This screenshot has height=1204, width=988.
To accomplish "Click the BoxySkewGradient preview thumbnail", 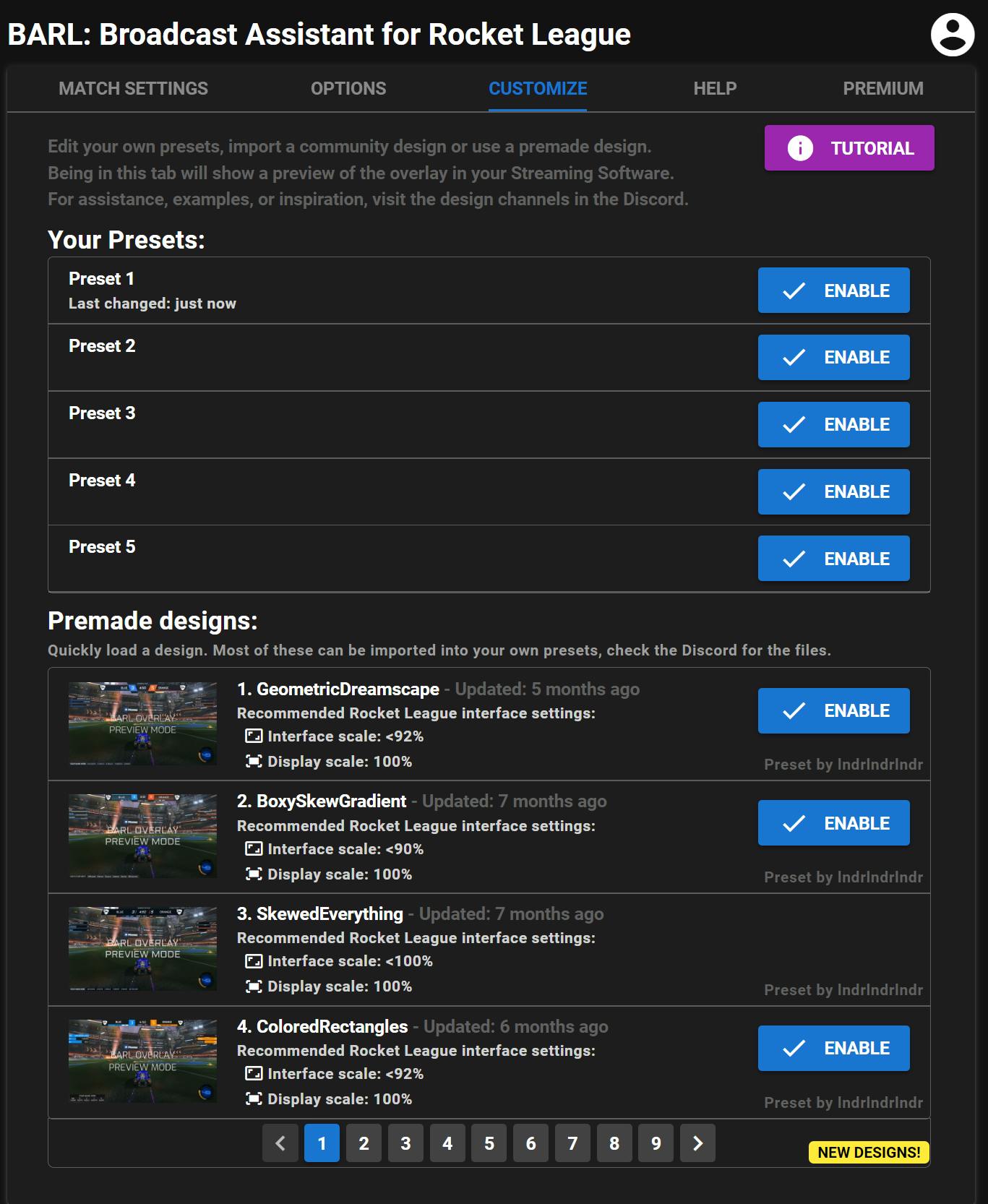I will (x=142, y=836).
